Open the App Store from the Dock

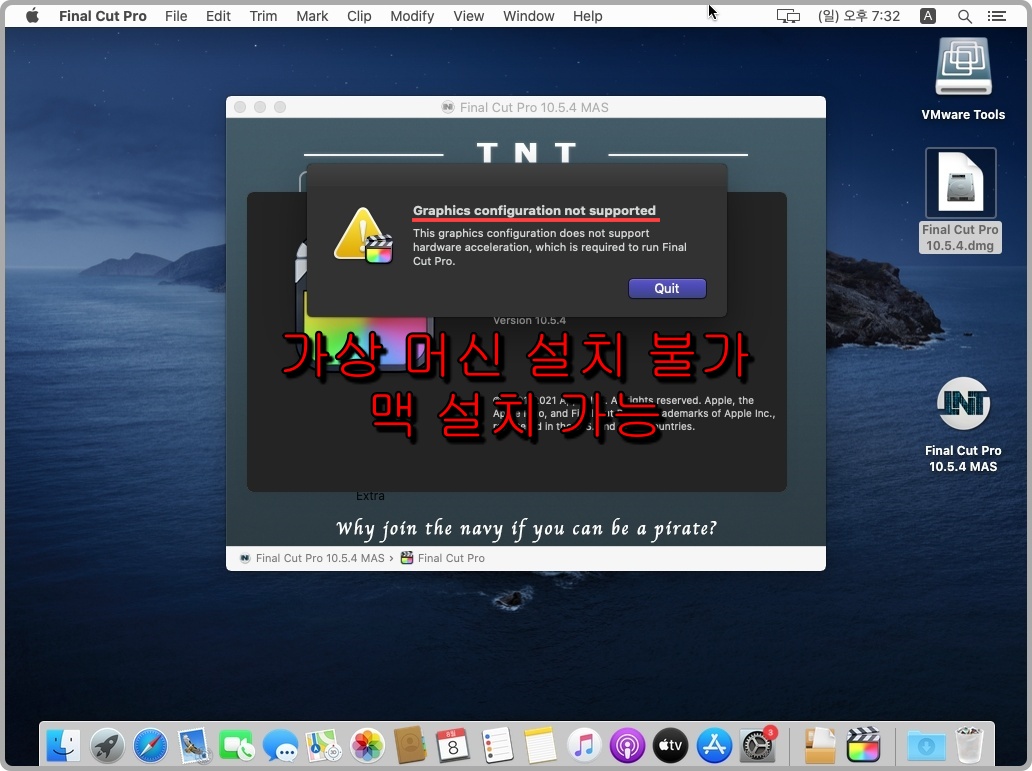(714, 745)
